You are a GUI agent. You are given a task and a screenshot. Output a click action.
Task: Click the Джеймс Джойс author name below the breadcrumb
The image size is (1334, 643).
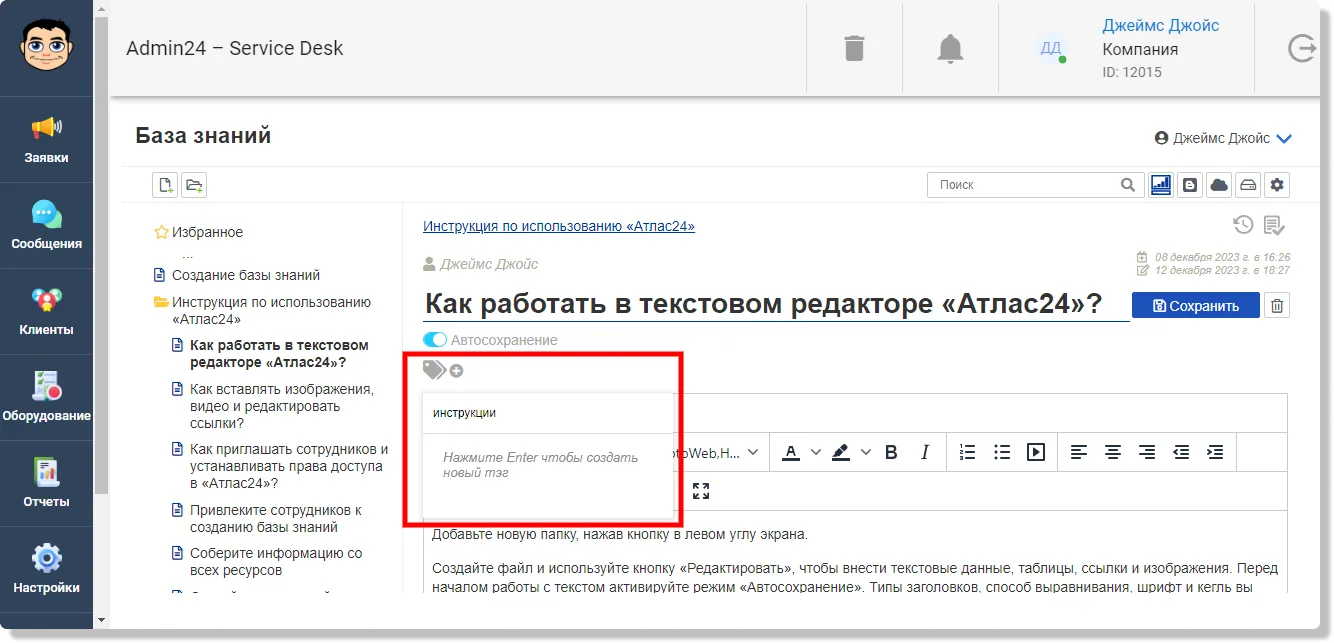(489, 264)
